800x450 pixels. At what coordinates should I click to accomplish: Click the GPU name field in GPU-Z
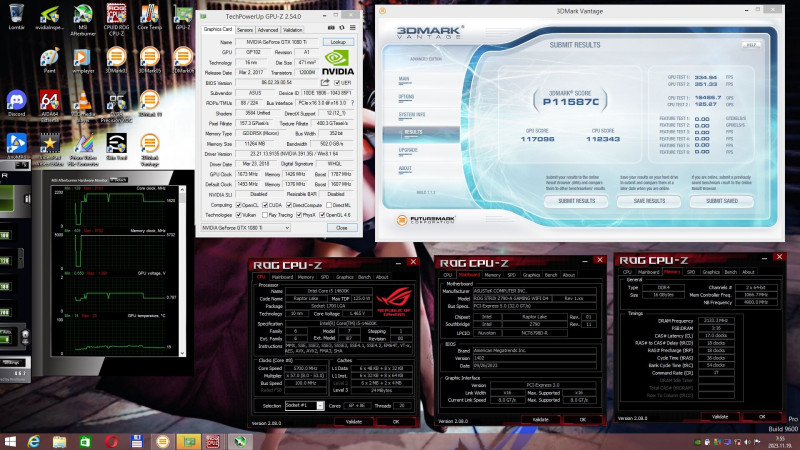pos(277,42)
